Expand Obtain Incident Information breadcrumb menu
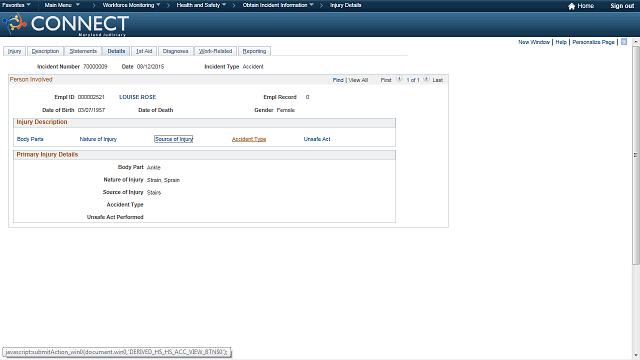 click(x=278, y=5)
